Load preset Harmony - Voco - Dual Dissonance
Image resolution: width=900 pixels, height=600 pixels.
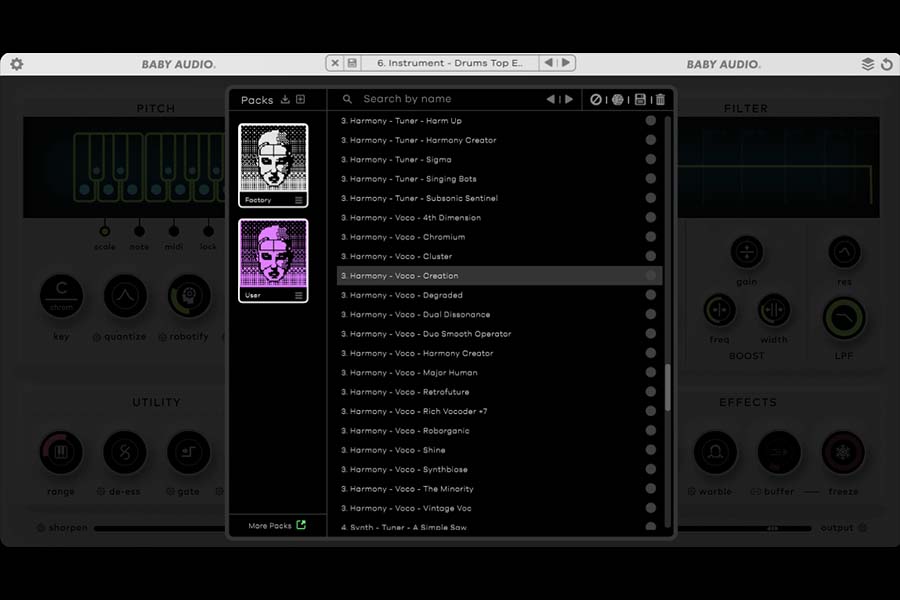[499, 315]
